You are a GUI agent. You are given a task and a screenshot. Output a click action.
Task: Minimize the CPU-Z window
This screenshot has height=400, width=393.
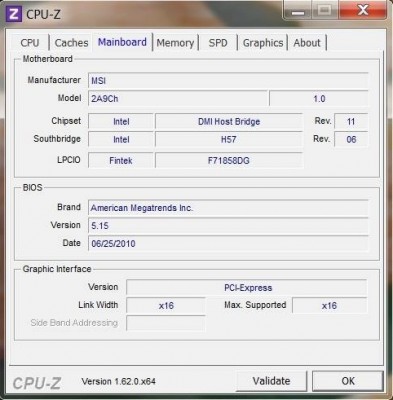click(x=298, y=10)
